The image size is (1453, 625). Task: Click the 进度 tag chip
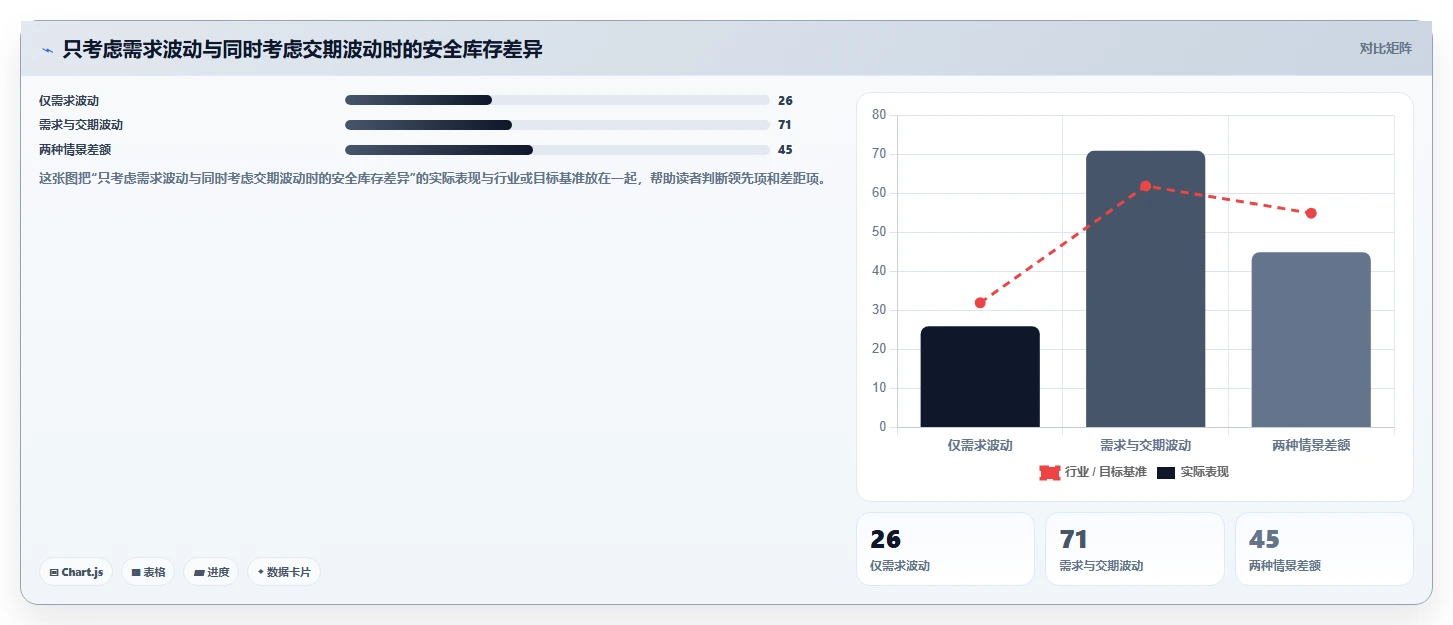point(211,572)
